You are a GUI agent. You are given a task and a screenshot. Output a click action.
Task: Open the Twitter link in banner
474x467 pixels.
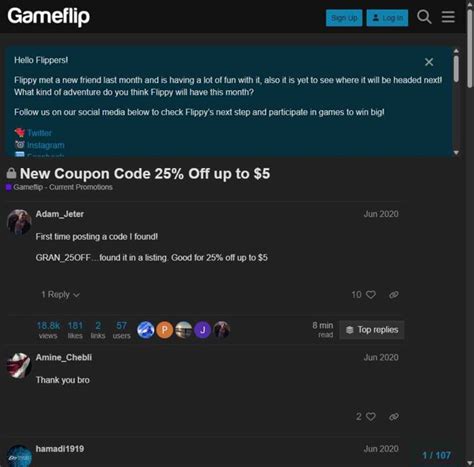click(39, 133)
